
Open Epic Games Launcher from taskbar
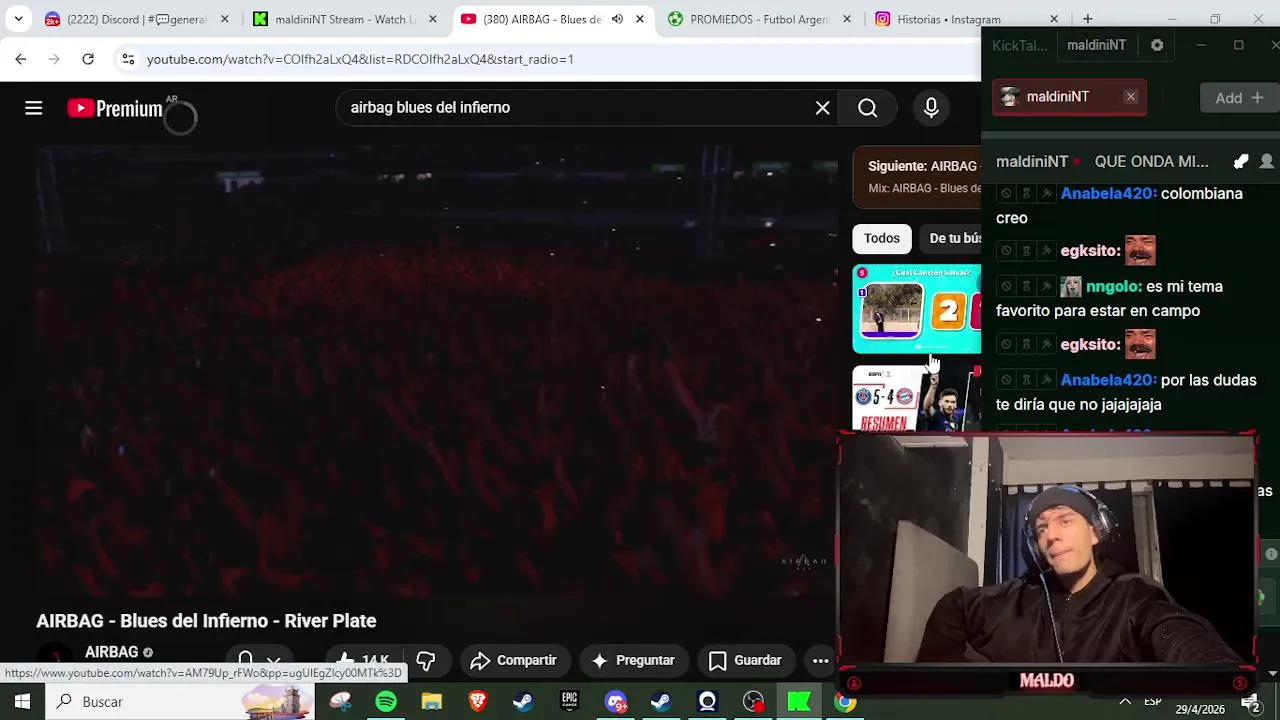click(x=569, y=702)
